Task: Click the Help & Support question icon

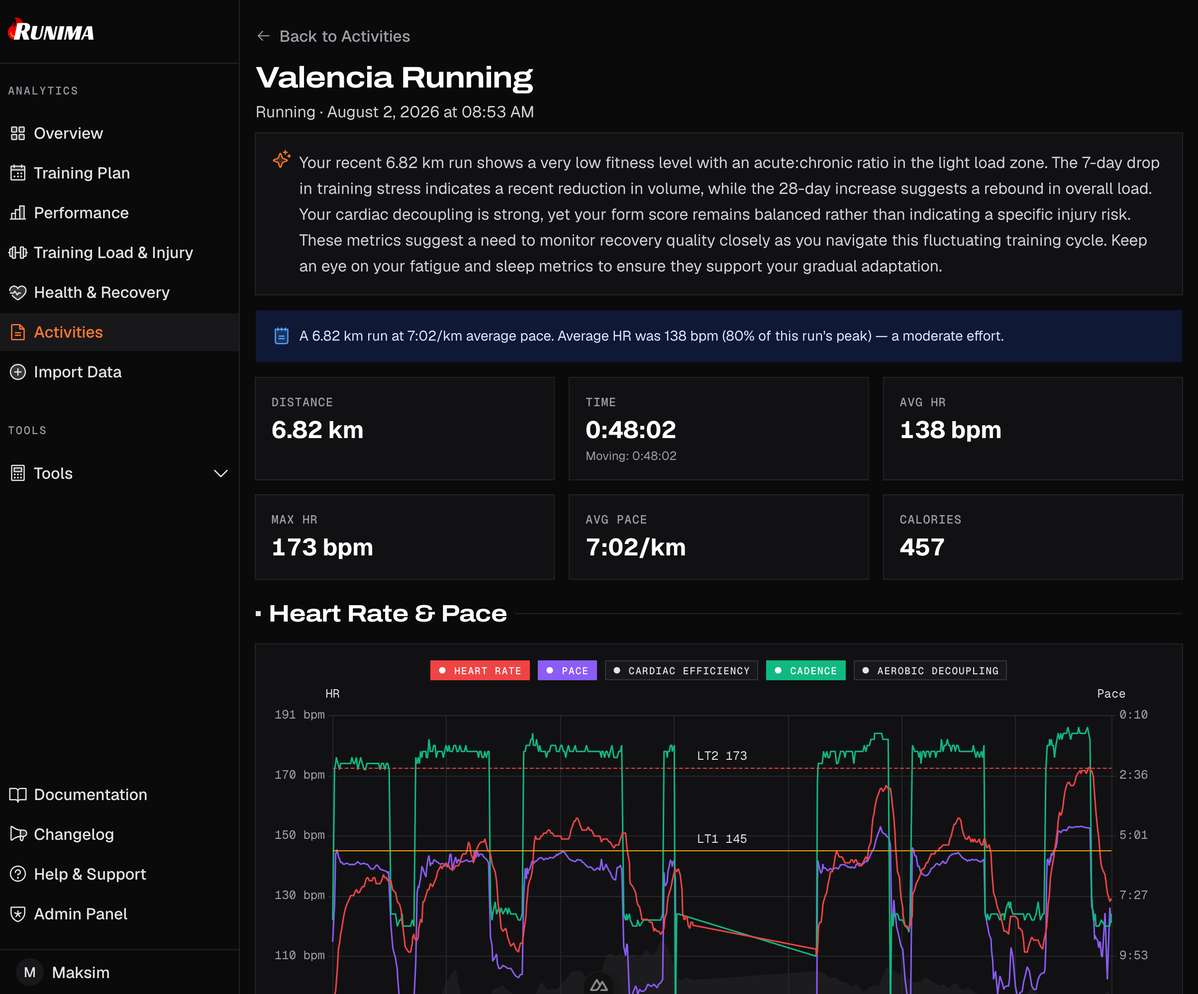Action: [x=18, y=874]
